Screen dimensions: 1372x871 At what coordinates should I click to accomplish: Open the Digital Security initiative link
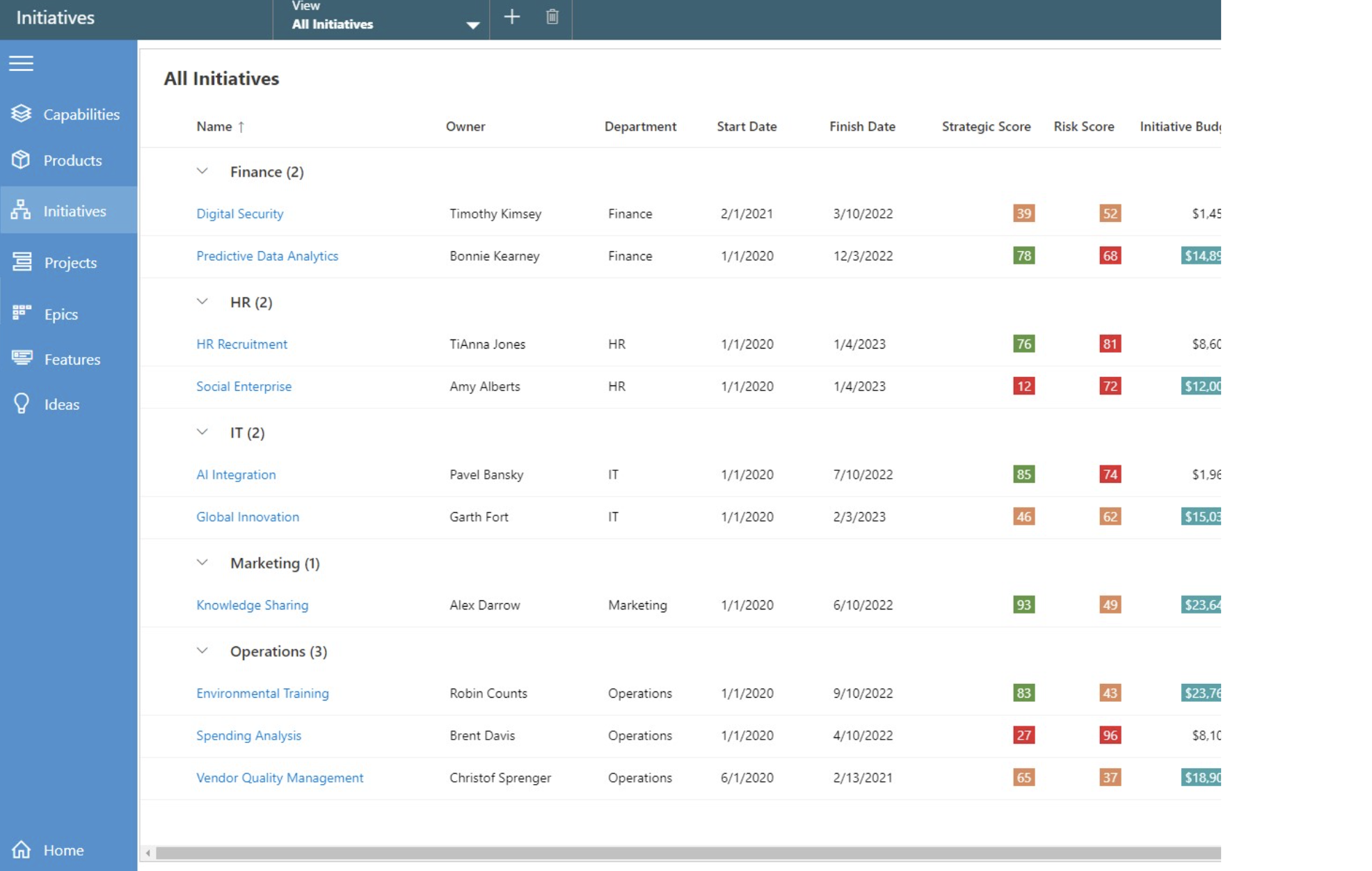tap(240, 214)
